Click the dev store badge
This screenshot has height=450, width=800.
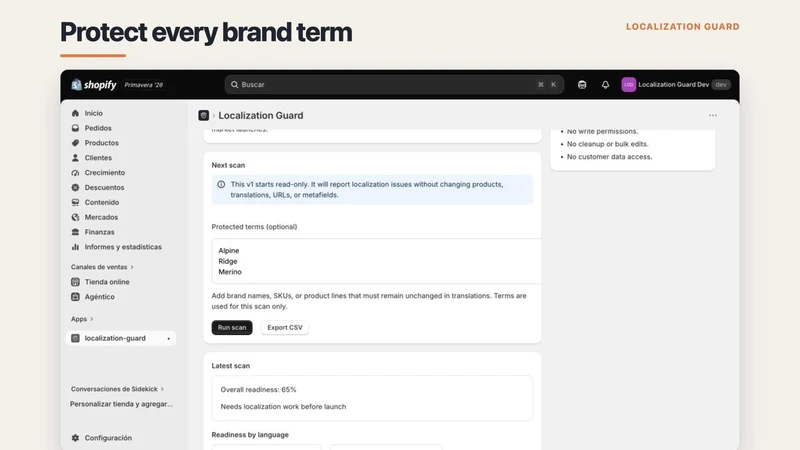[720, 85]
